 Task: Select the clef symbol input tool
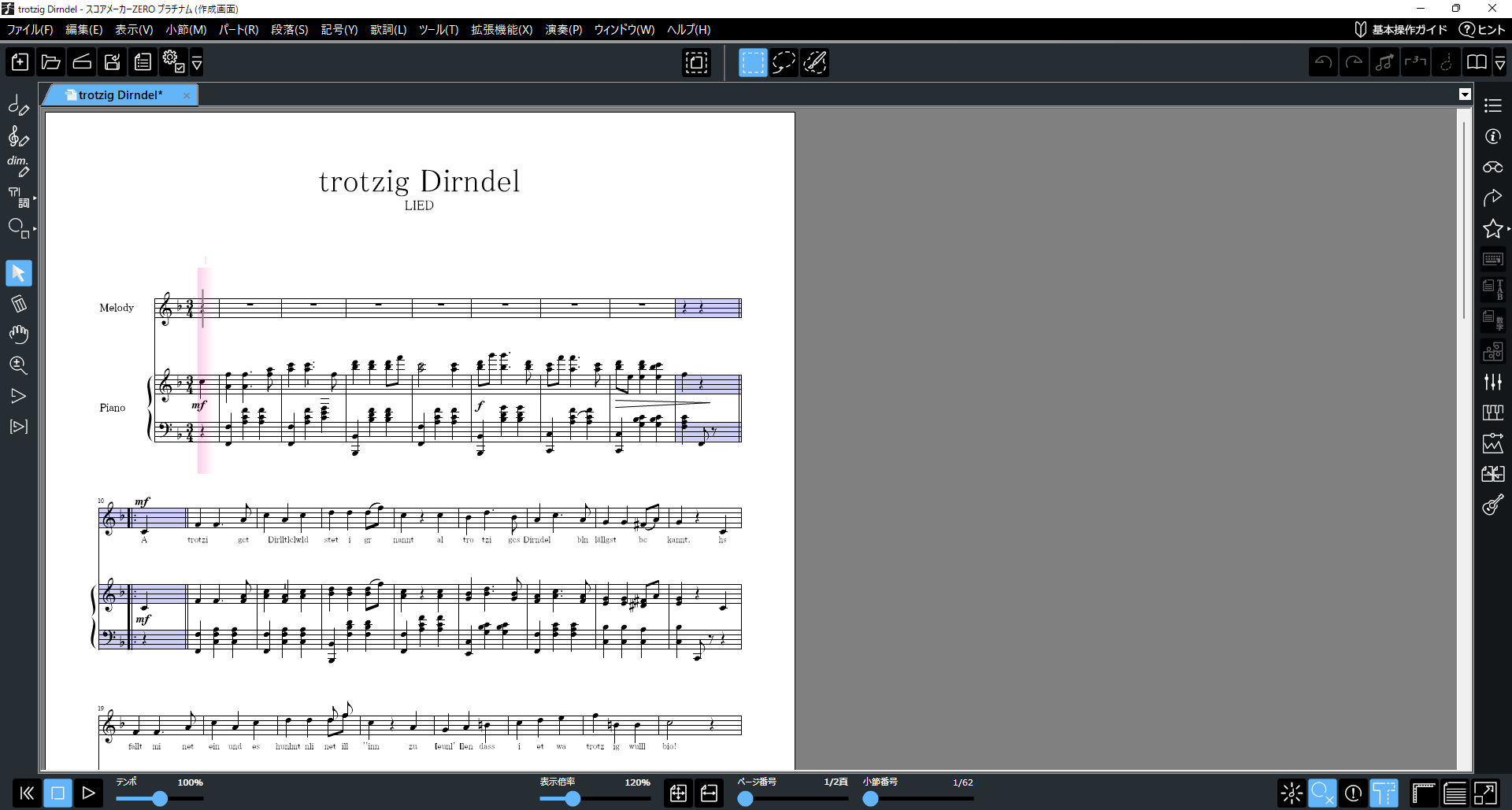[18, 136]
